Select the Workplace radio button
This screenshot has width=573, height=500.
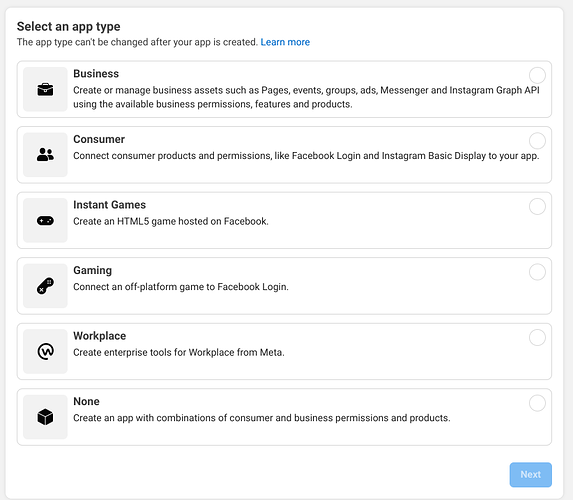tap(537, 337)
